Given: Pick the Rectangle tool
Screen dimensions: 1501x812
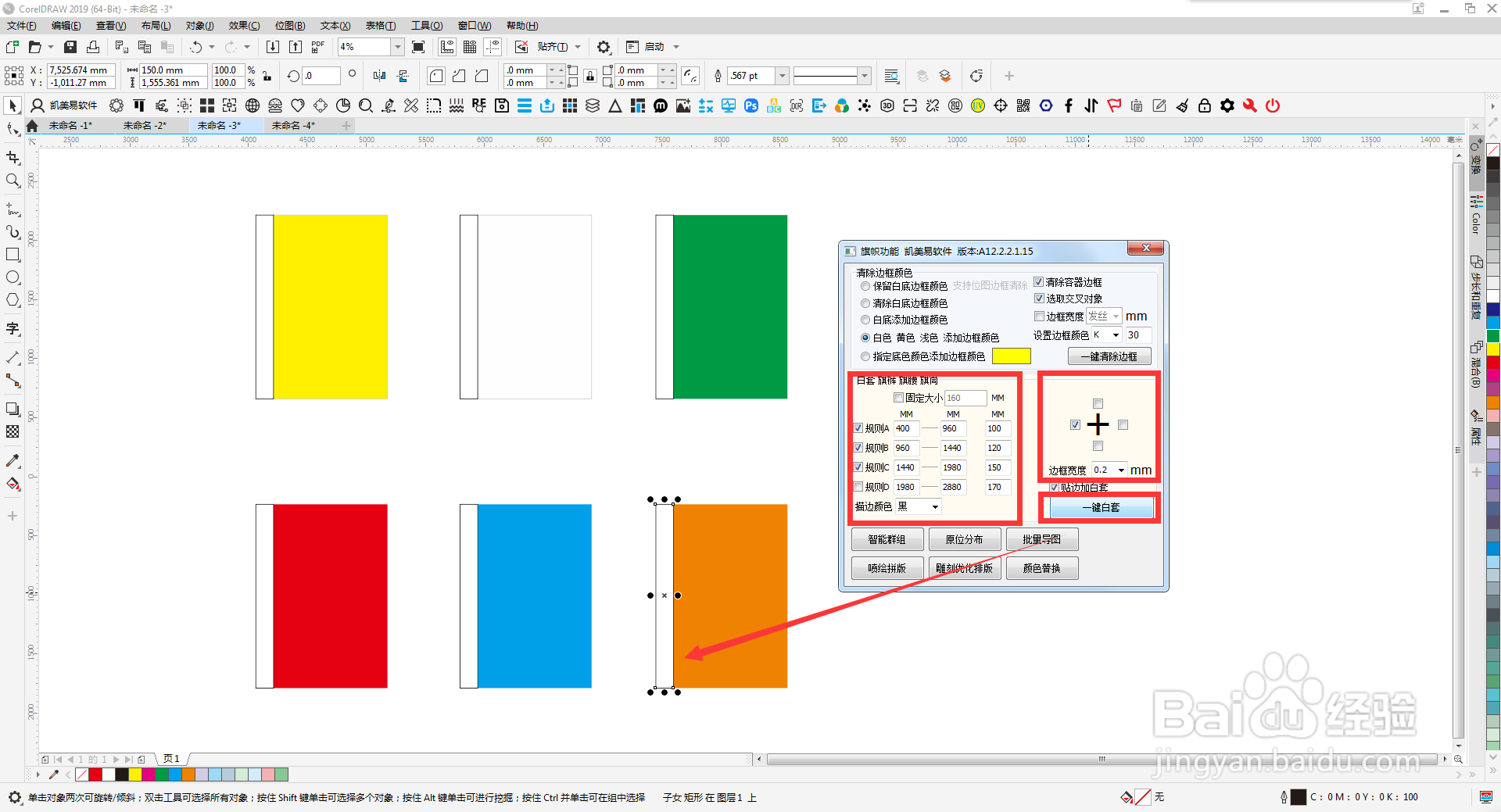Looking at the screenshot, I should 13,255.
